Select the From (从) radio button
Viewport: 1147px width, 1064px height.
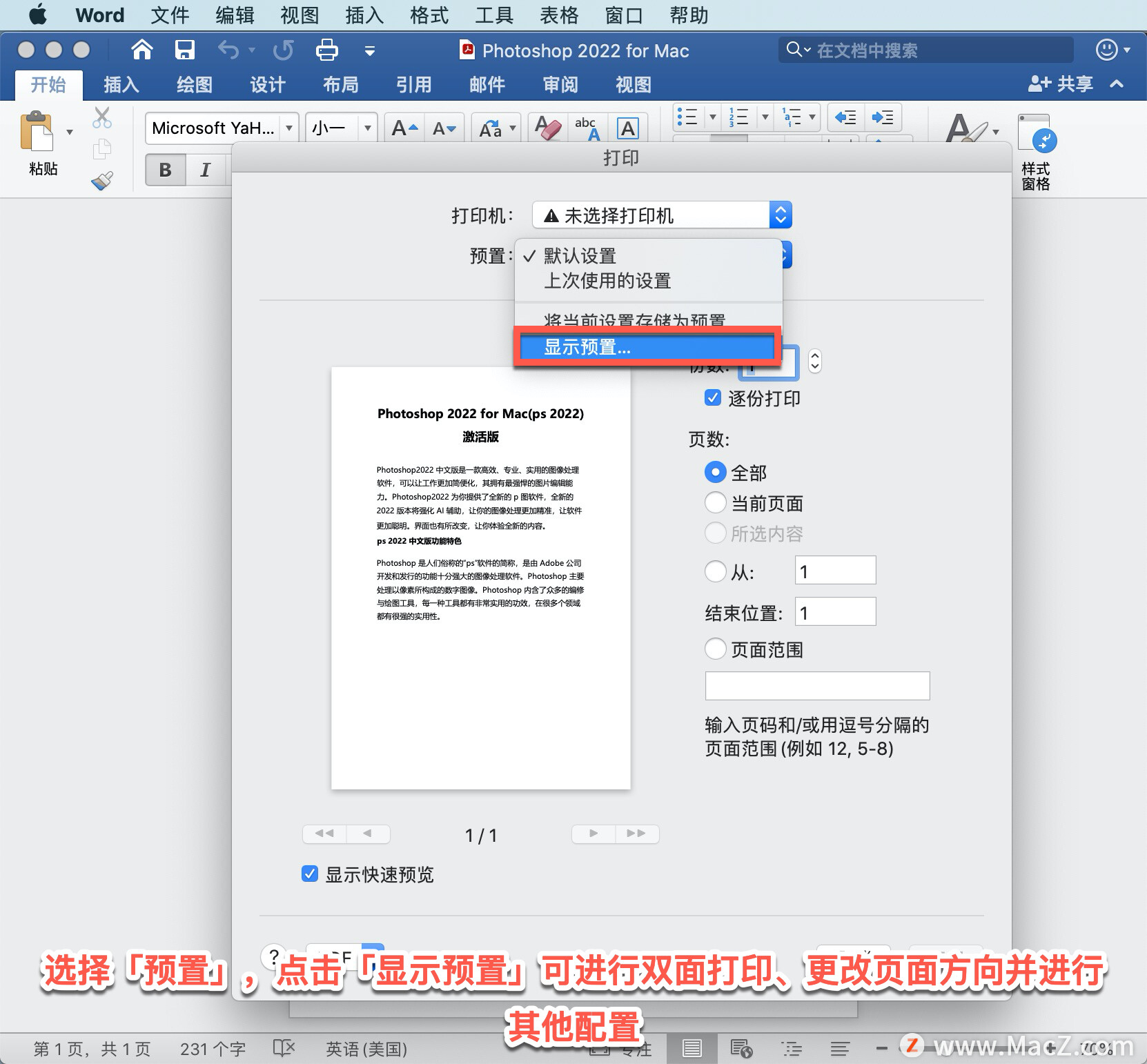click(x=716, y=571)
